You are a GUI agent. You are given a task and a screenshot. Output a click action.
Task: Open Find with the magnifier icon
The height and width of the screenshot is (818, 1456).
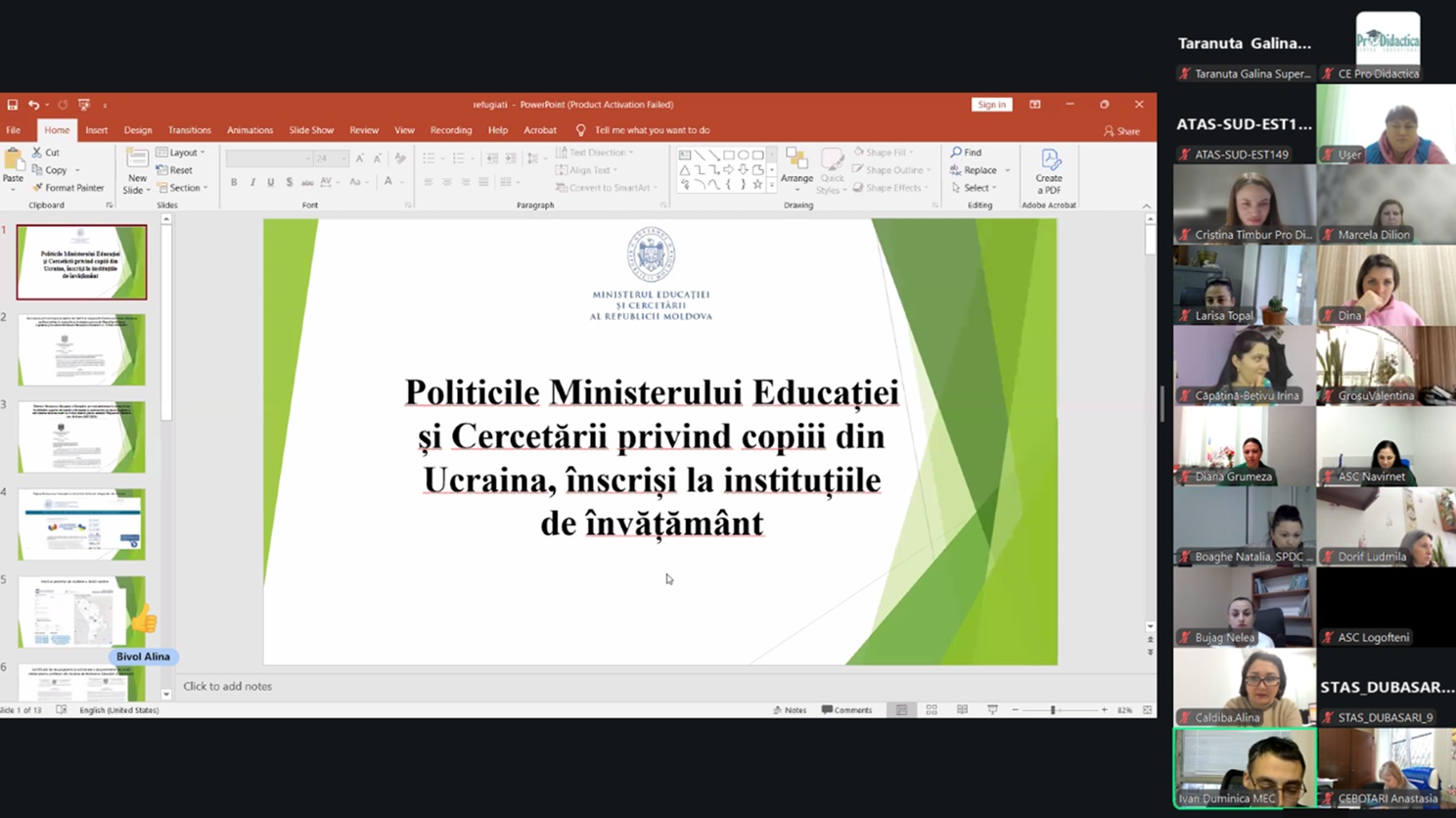956,153
